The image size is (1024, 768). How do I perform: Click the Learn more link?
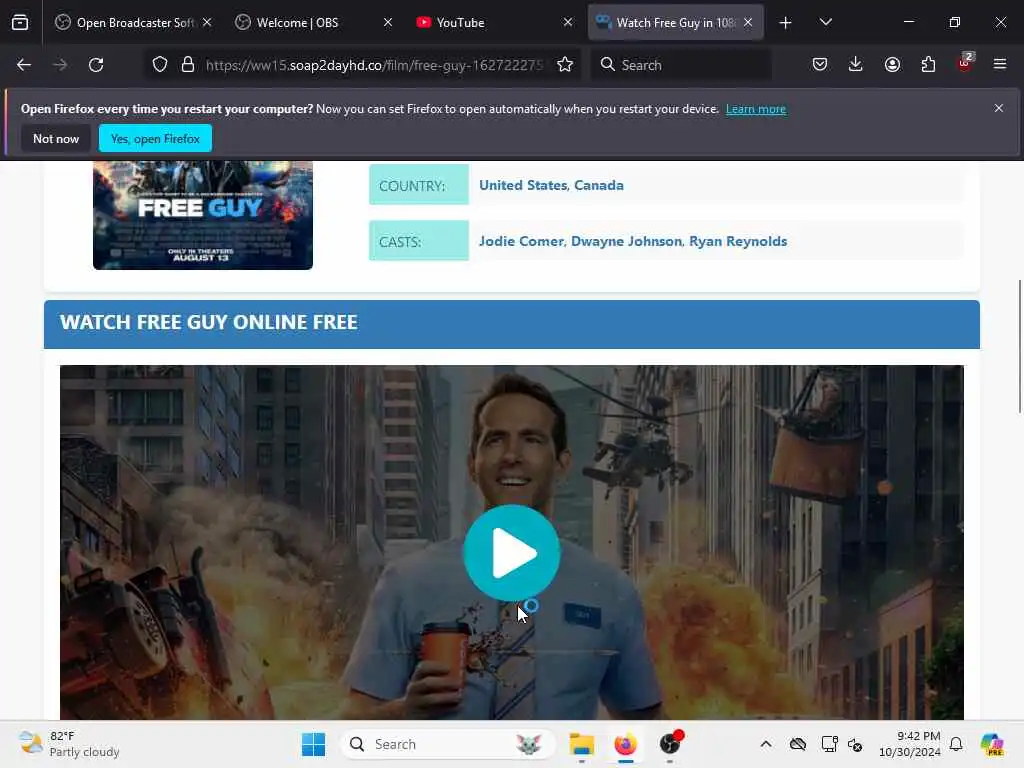(x=756, y=109)
